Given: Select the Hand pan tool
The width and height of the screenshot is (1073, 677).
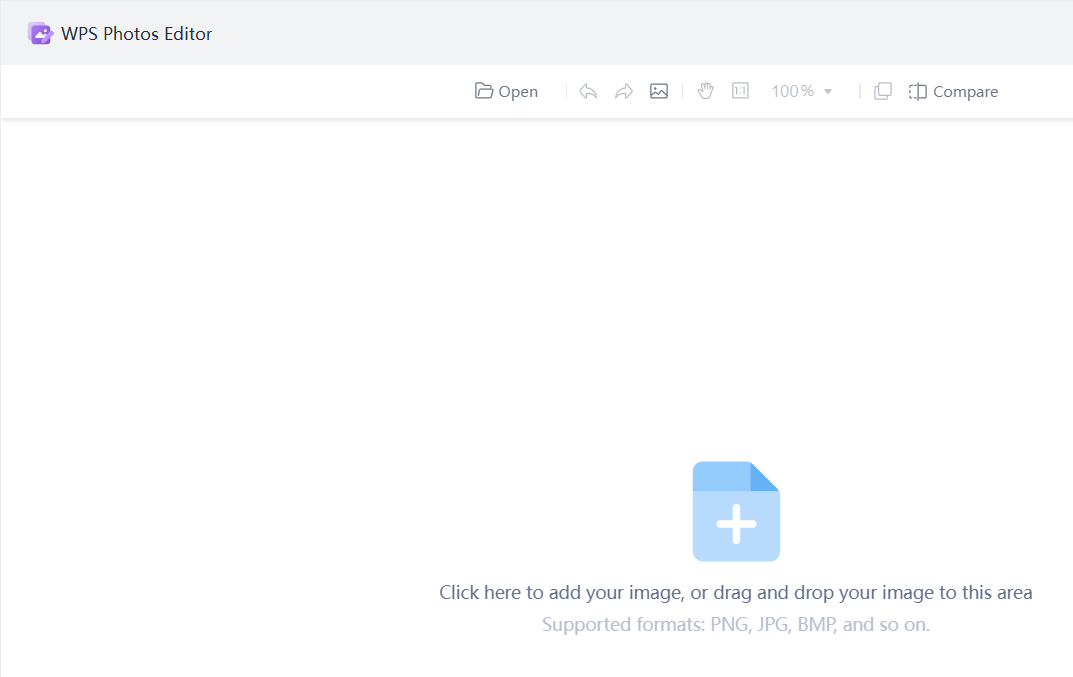Looking at the screenshot, I should [705, 90].
